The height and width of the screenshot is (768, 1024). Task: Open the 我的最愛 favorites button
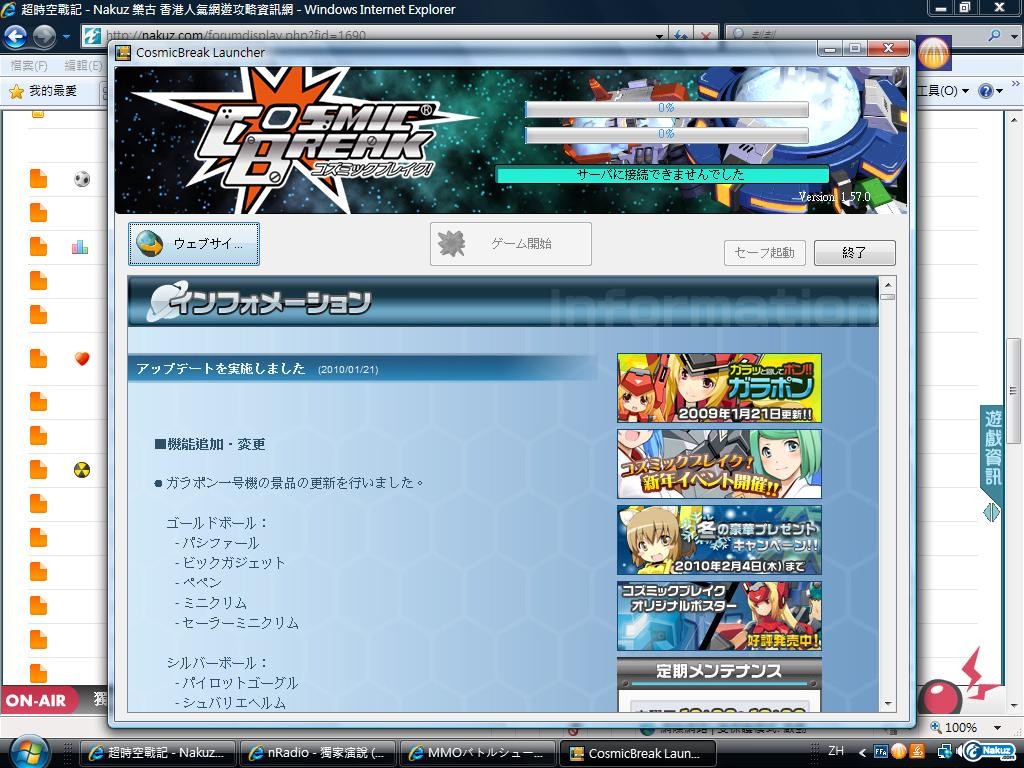tap(44, 91)
